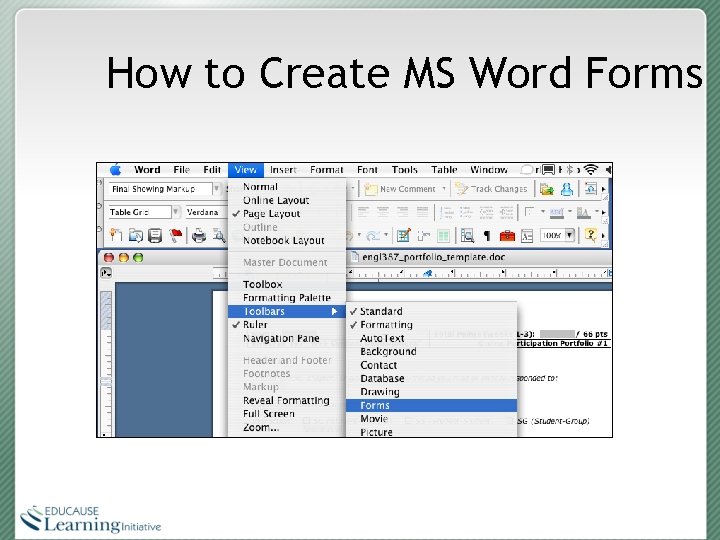Click the Columns layout icon
This screenshot has width=720, height=540.
(443, 236)
